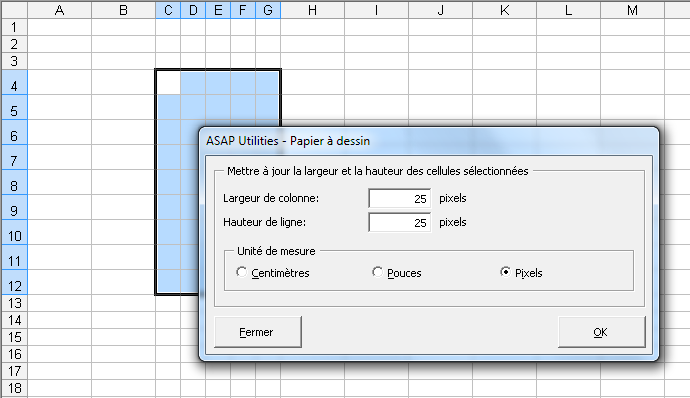Select row 16 header

(15, 354)
